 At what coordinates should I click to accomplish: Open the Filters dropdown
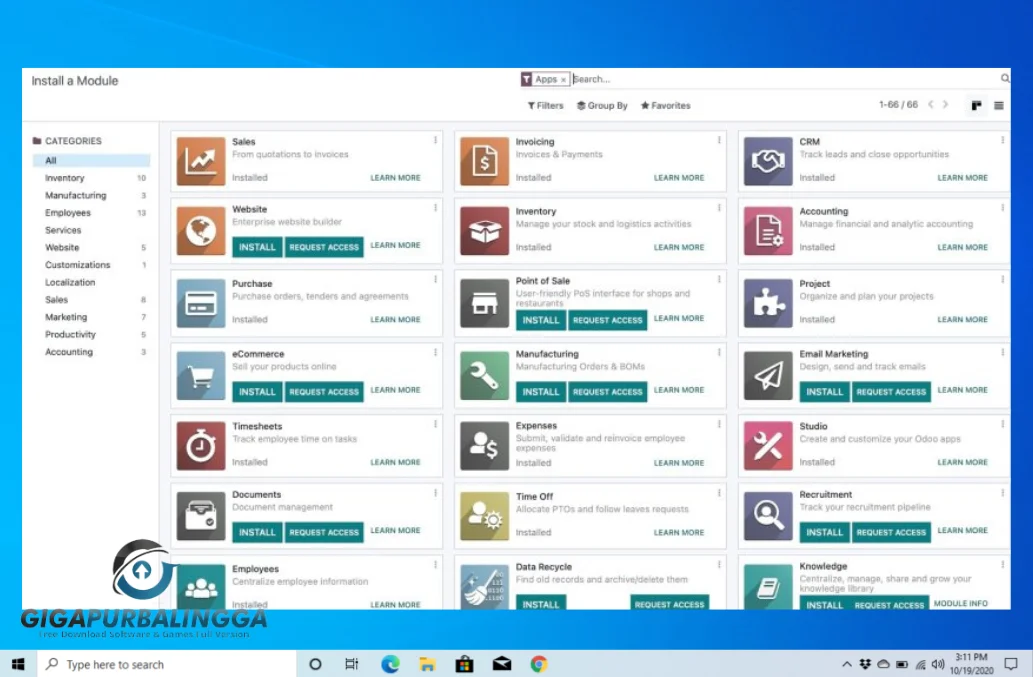tap(546, 105)
